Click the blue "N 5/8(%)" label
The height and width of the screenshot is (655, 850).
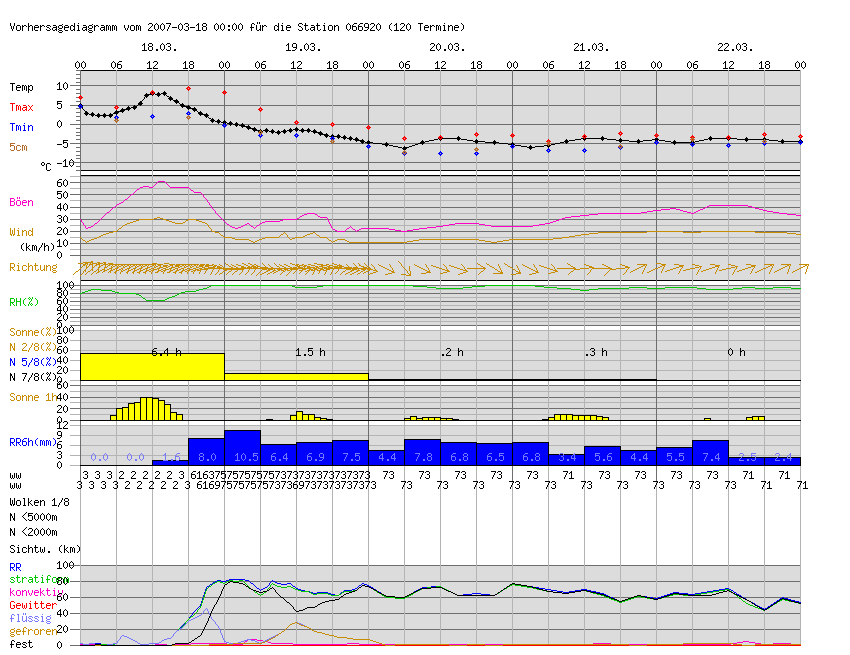pos(33,362)
